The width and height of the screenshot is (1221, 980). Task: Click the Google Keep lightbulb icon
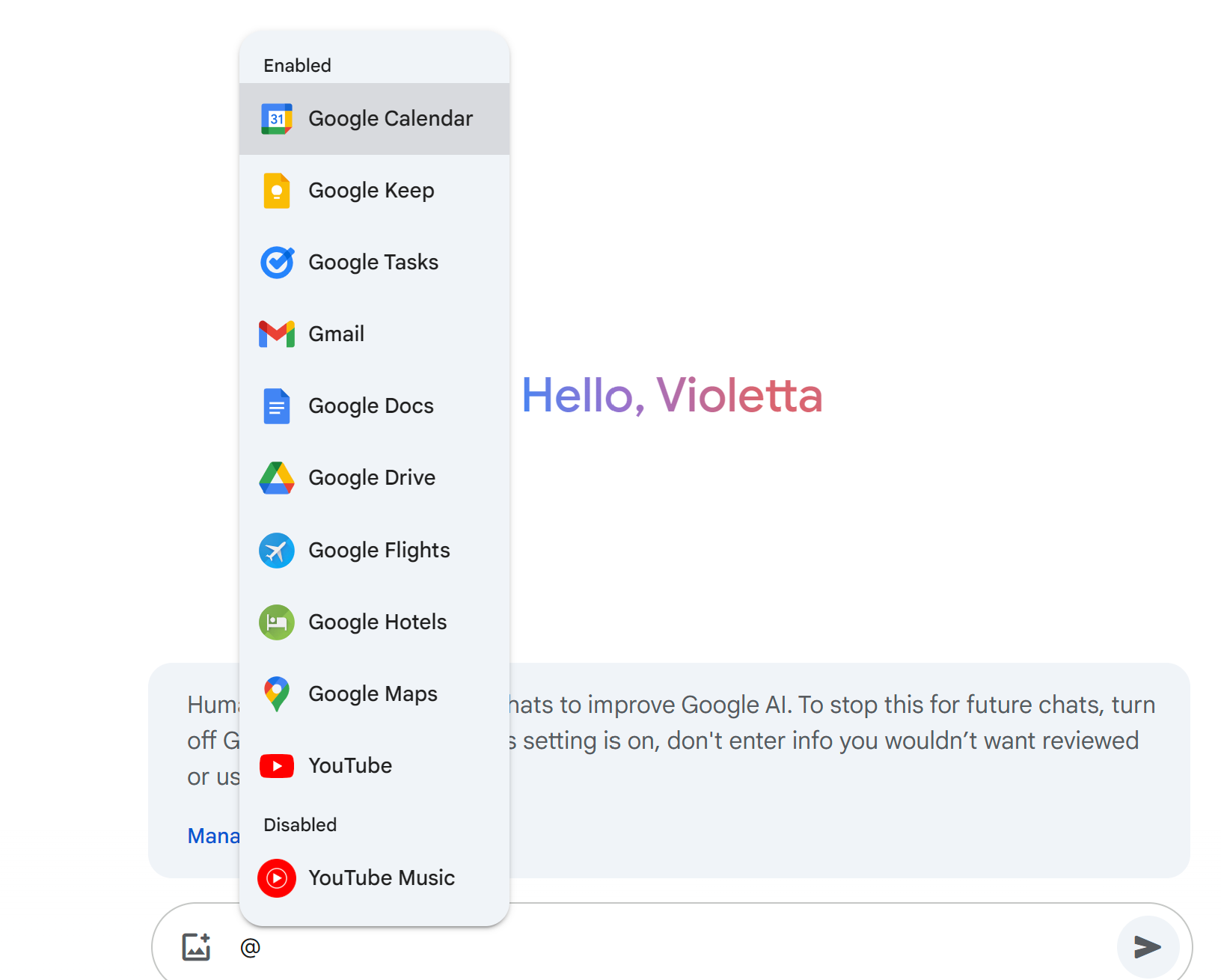pyautogui.click(x=277, y=191)
